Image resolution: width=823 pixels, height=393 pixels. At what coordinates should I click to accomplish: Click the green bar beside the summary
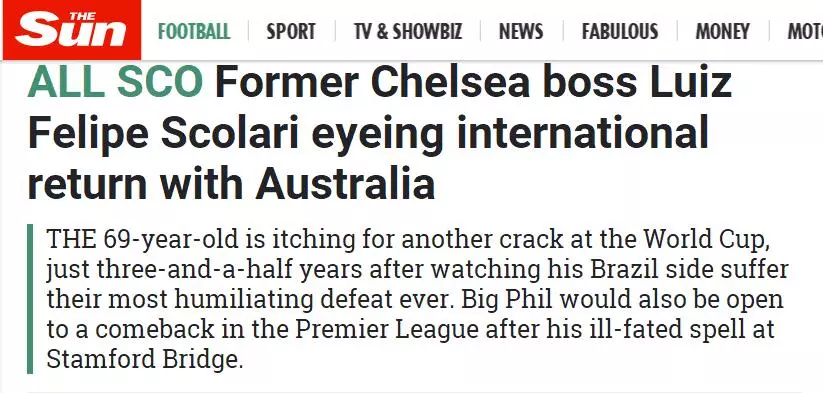(30, 299)
